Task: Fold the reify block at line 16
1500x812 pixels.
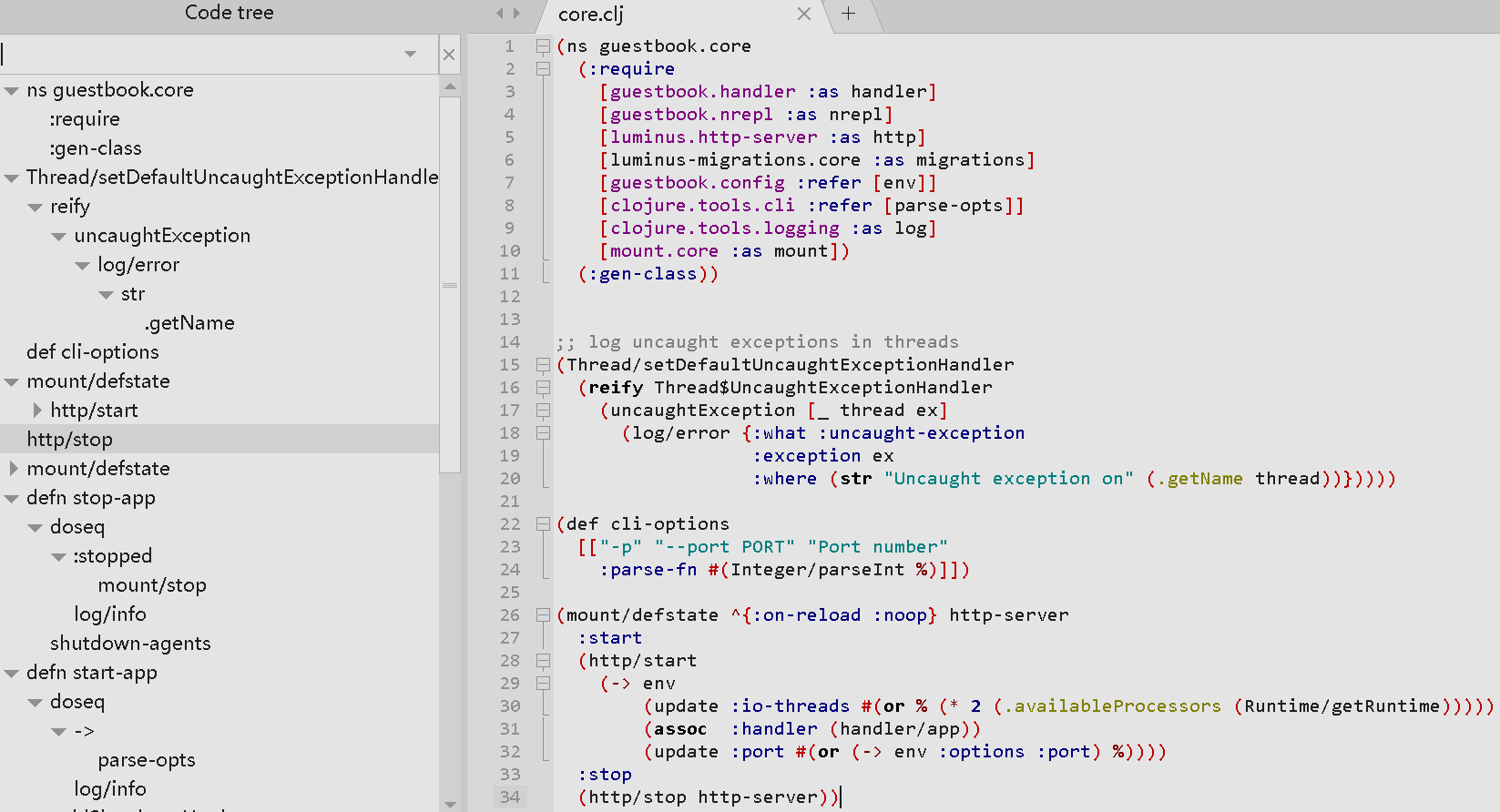Action: (543, 387)
